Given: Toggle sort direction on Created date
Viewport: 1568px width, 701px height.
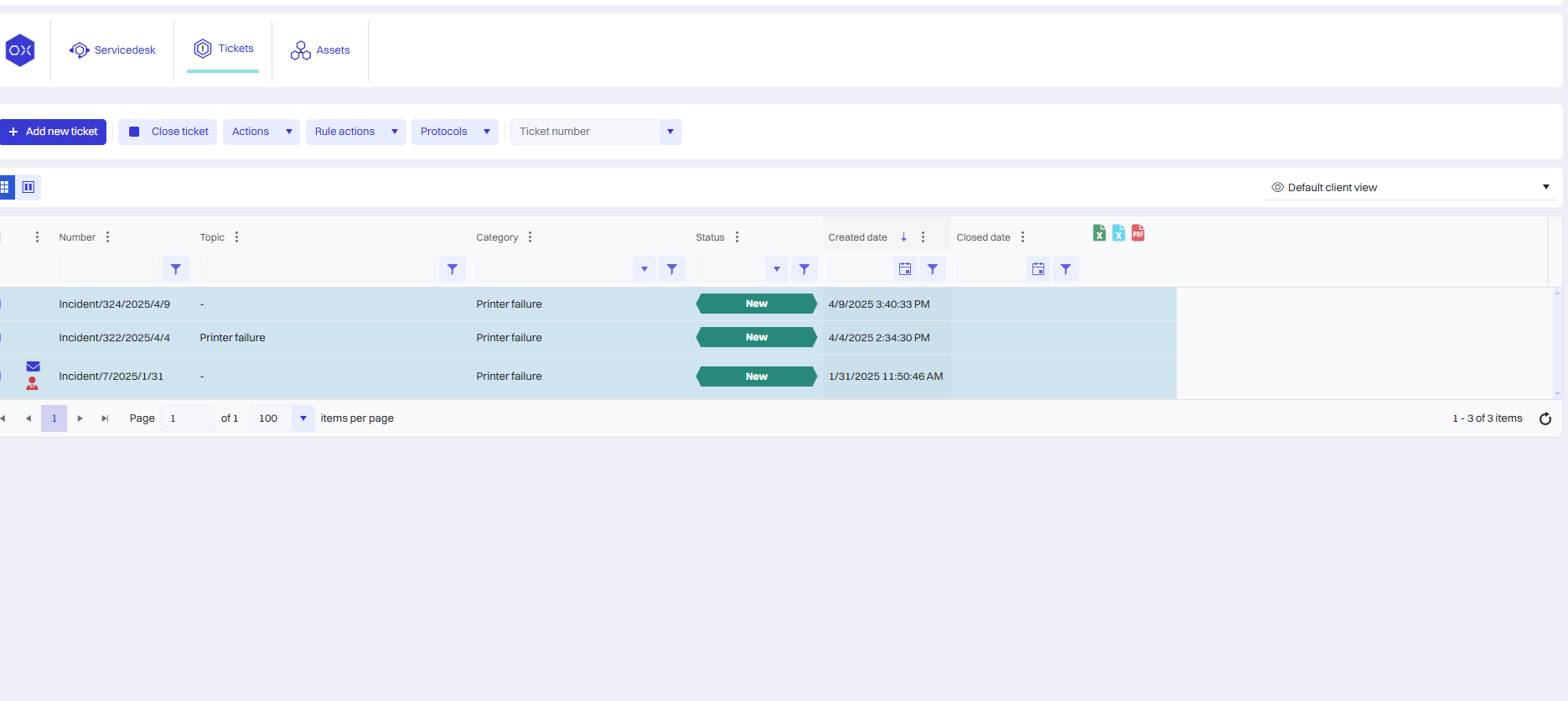Looking at the screenshot, I should (x=903, y=237).
